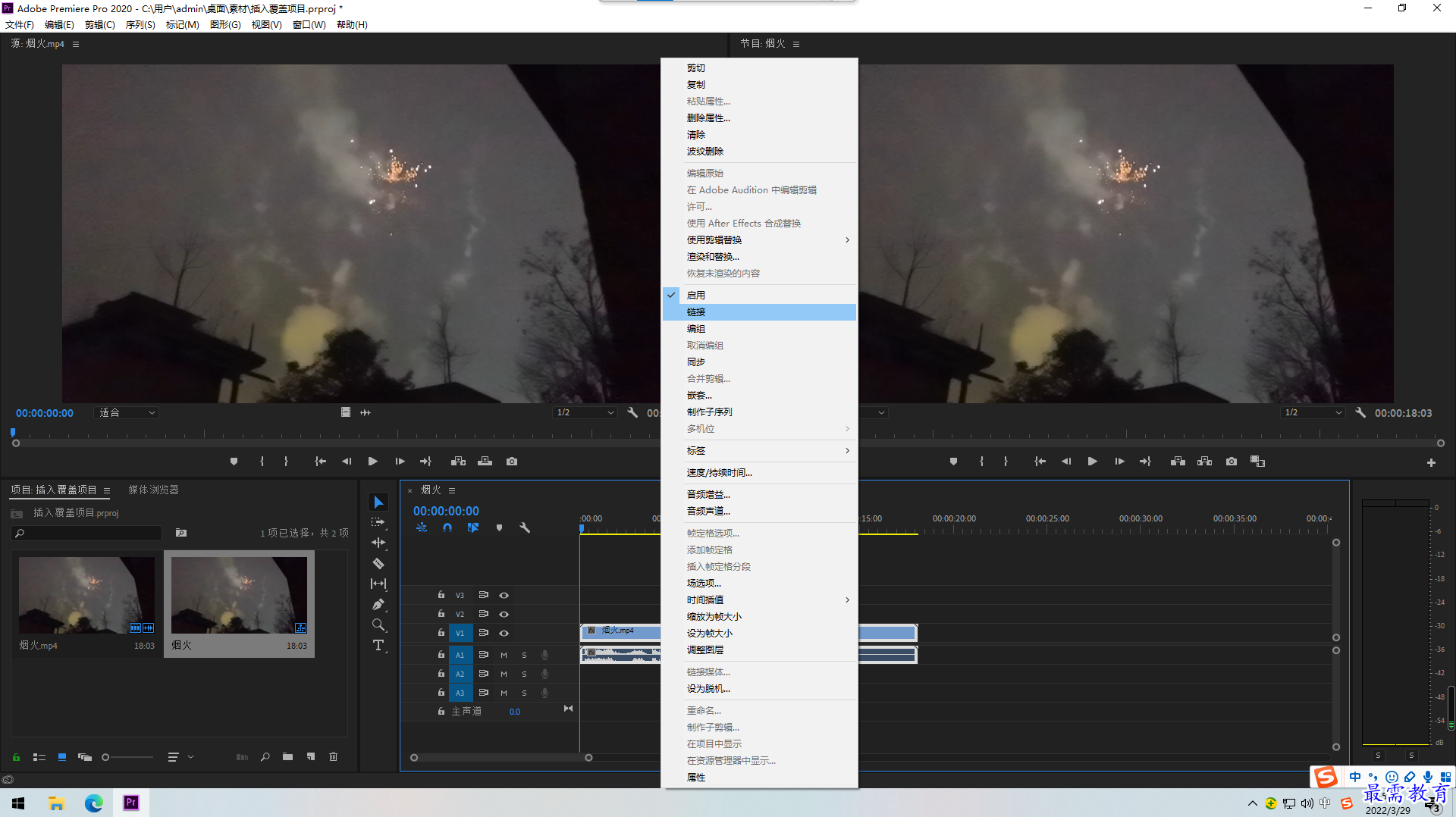Open Source monitor settings wrench
This screenshot has width=1456, height=817.
[x=632, y=412]
